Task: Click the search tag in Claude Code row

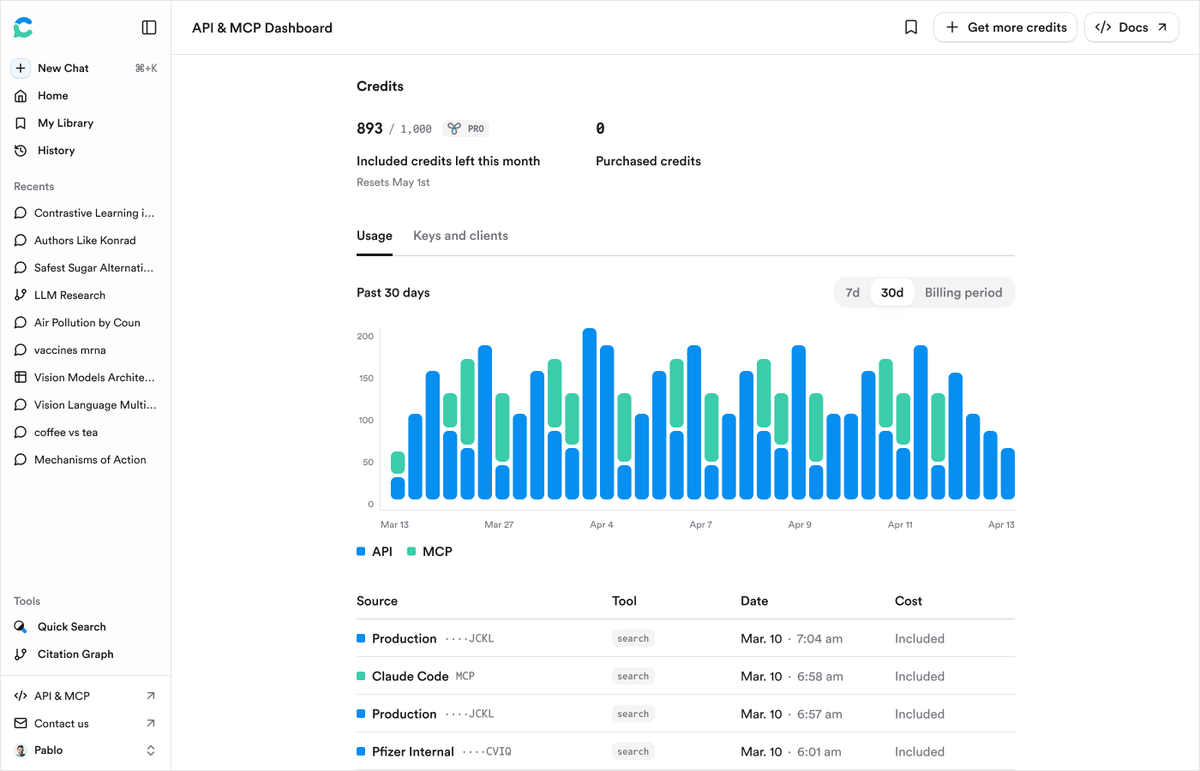Action: point(633,677)
